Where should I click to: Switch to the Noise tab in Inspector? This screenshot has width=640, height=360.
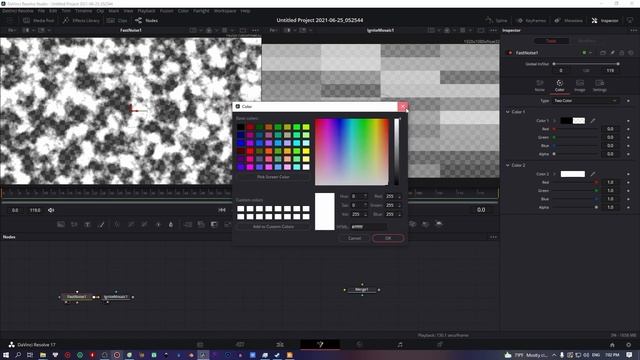[x=540, y=86]
